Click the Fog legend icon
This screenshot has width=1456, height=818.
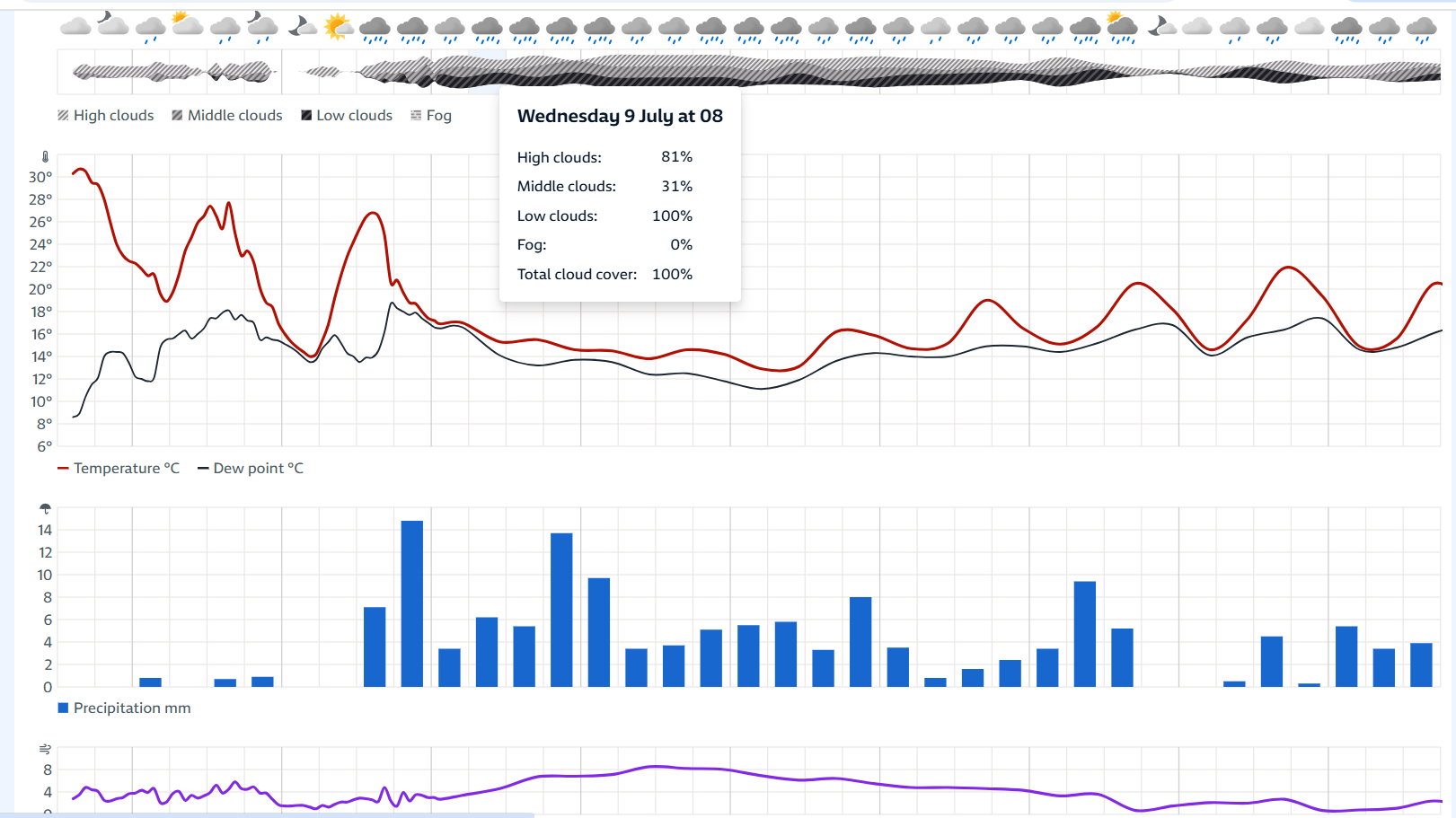click(x=416, y=116)
